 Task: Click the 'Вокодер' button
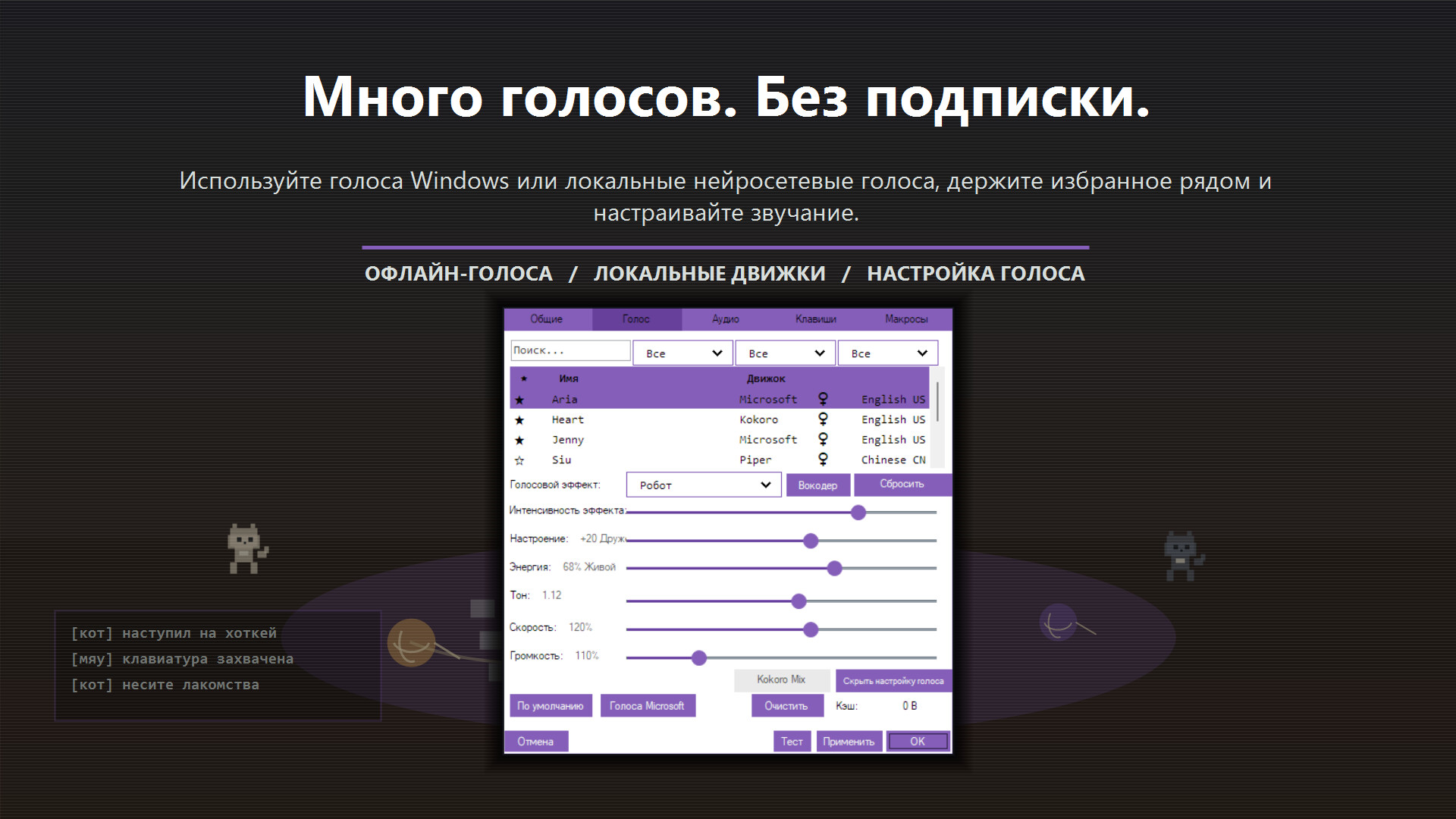pos(817,485)
